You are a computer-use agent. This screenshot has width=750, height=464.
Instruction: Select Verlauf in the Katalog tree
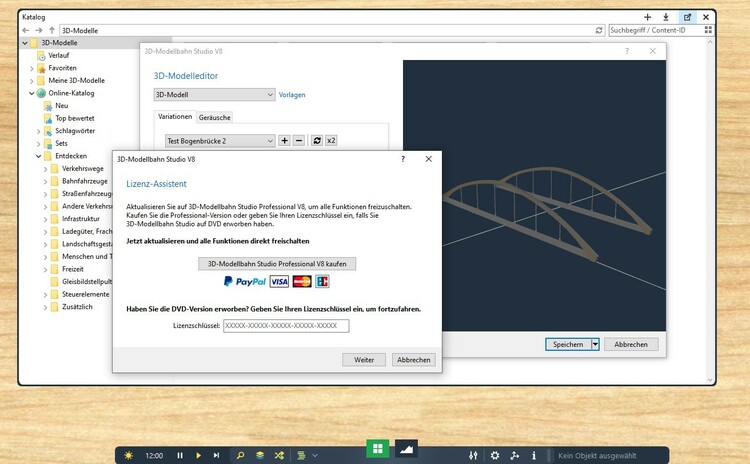(58, 55)
